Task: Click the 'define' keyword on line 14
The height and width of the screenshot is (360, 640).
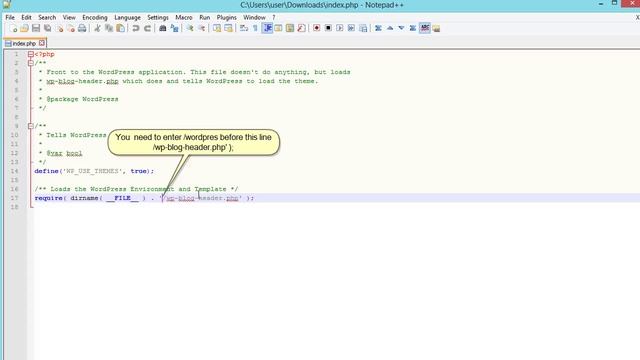Action: tap(47, 171)
